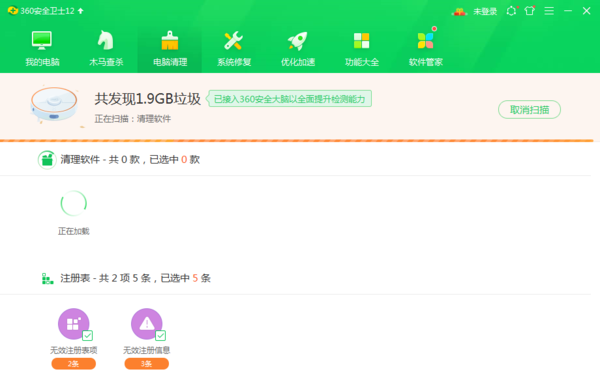Click the robot vacuum scan image

pos(55,105)
